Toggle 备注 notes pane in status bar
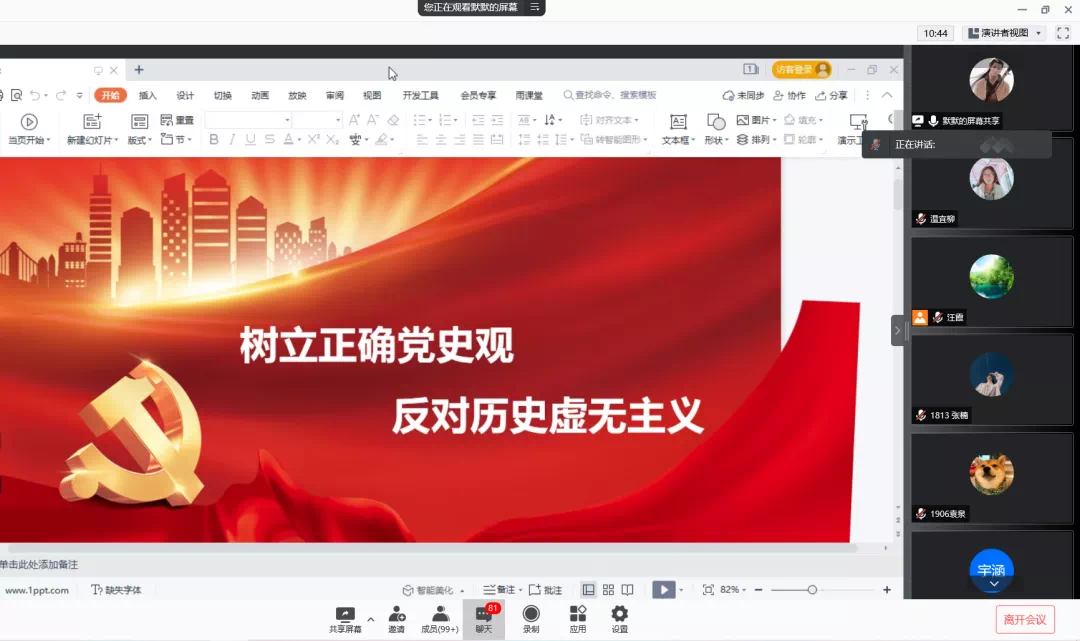The height and width of the screenshot is (641, 1080). pos(499,590)
